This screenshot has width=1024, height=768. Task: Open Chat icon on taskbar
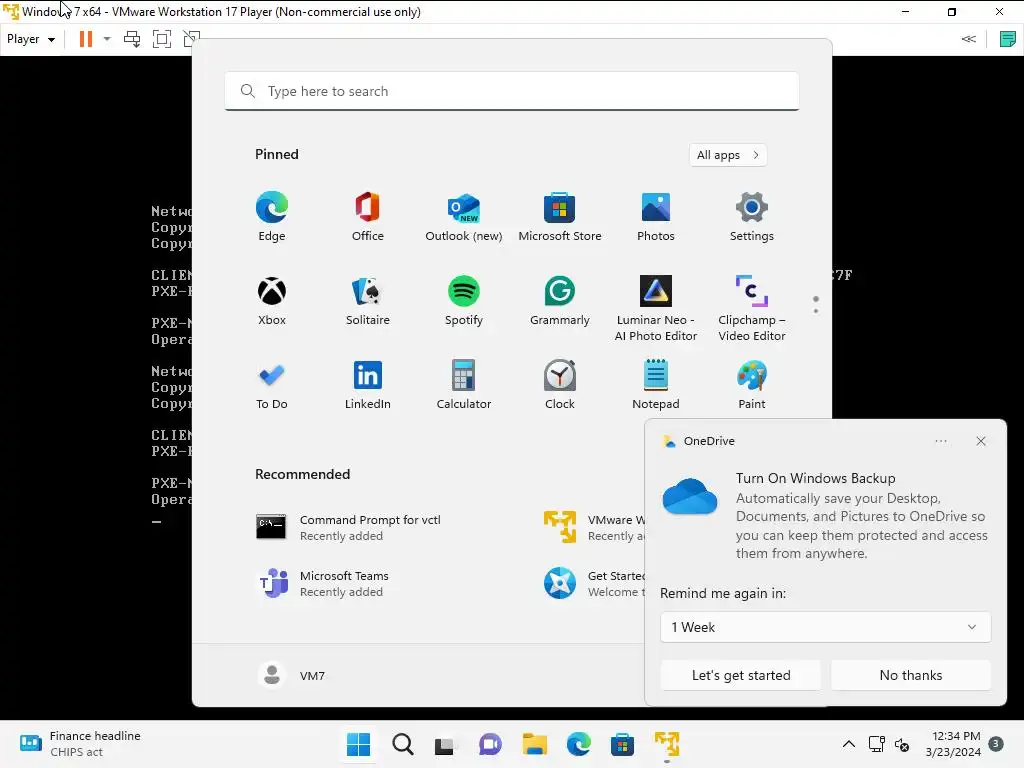click(x=490, y=744)
